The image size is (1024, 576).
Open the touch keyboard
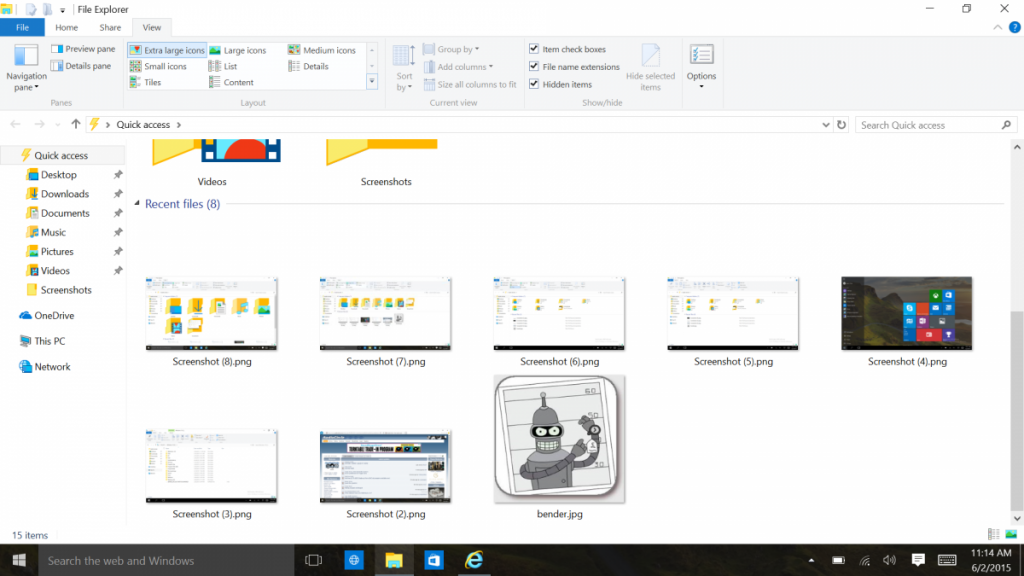pyautogui.click(x=947, y=560)
